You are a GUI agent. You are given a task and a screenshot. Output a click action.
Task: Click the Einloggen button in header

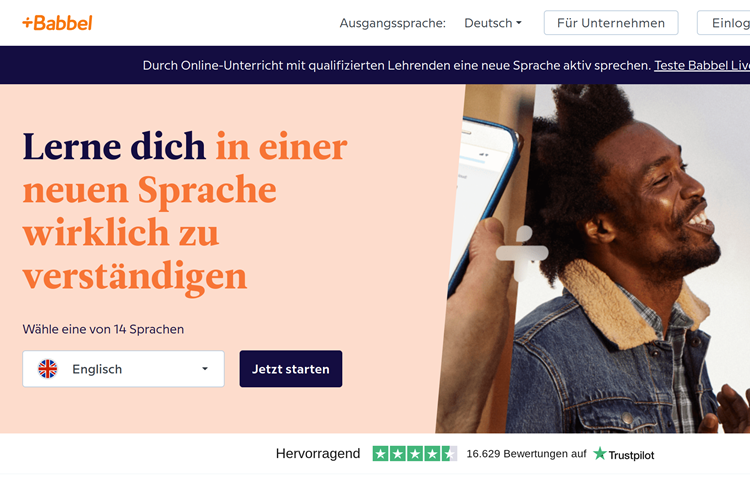pyautogui.click(x=724, y=23)
